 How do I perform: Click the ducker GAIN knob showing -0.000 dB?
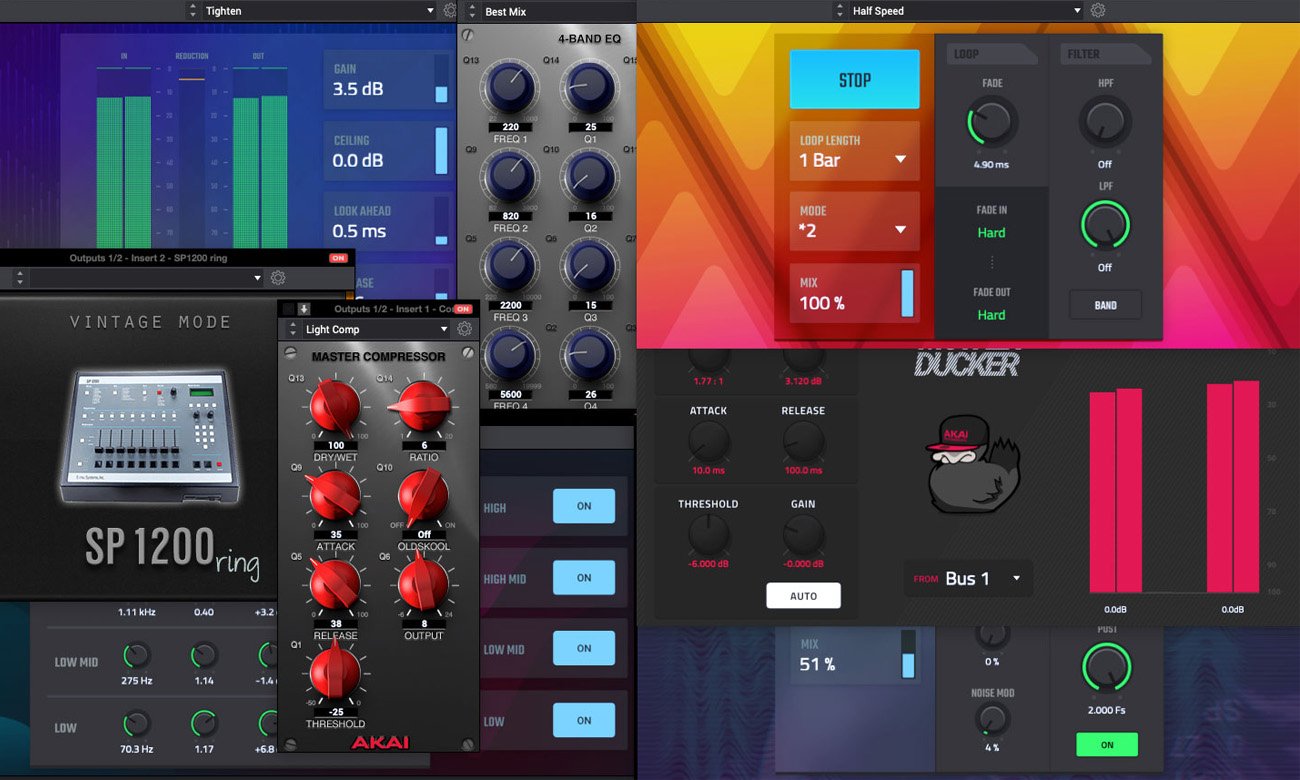click(x=803, y=536)
